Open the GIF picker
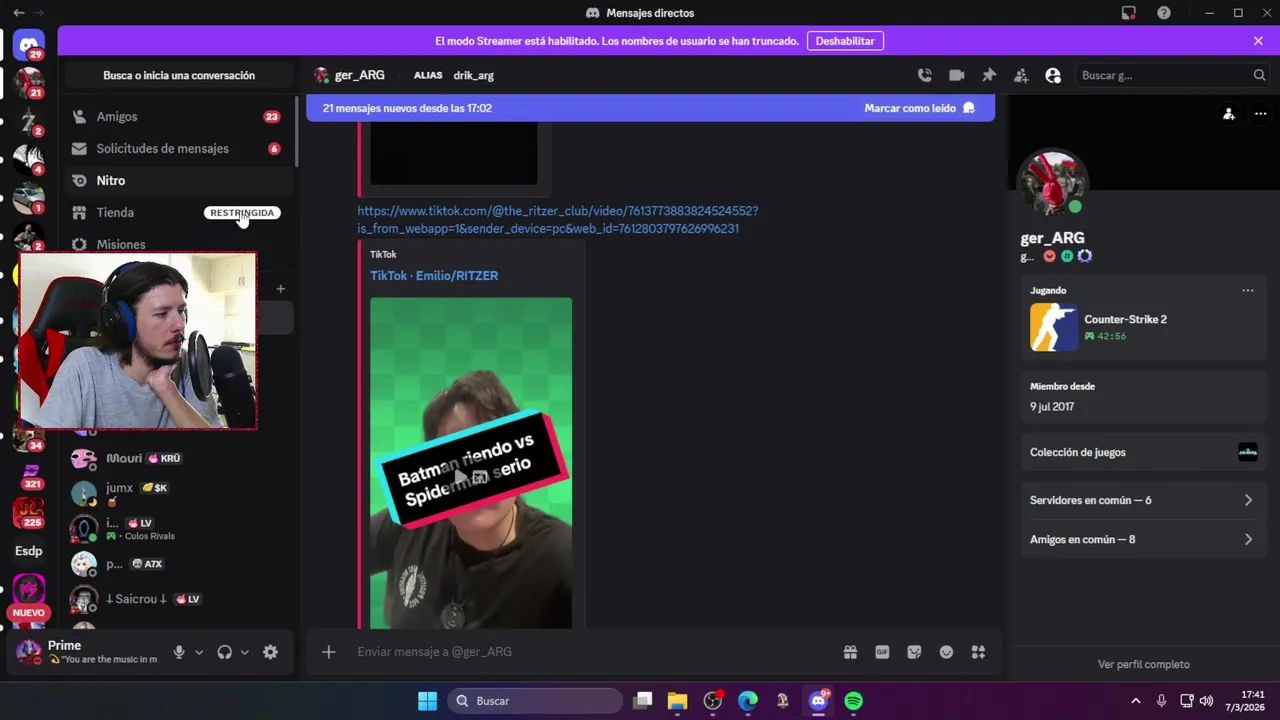 point(882,652)
